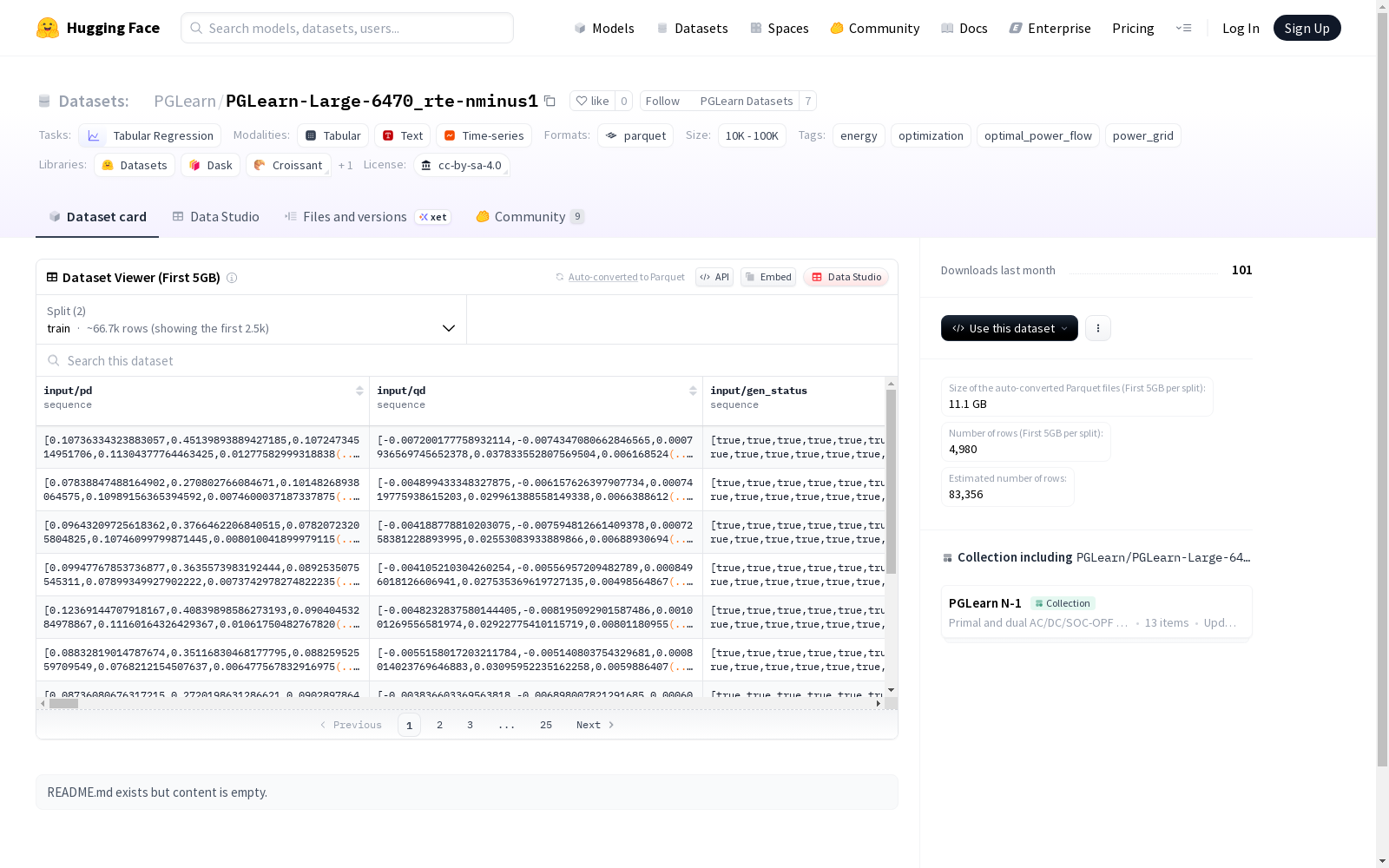Click the Sign Up button
The height and width of the screenshot is (868, 1389).
click(x=1307, y=28)
